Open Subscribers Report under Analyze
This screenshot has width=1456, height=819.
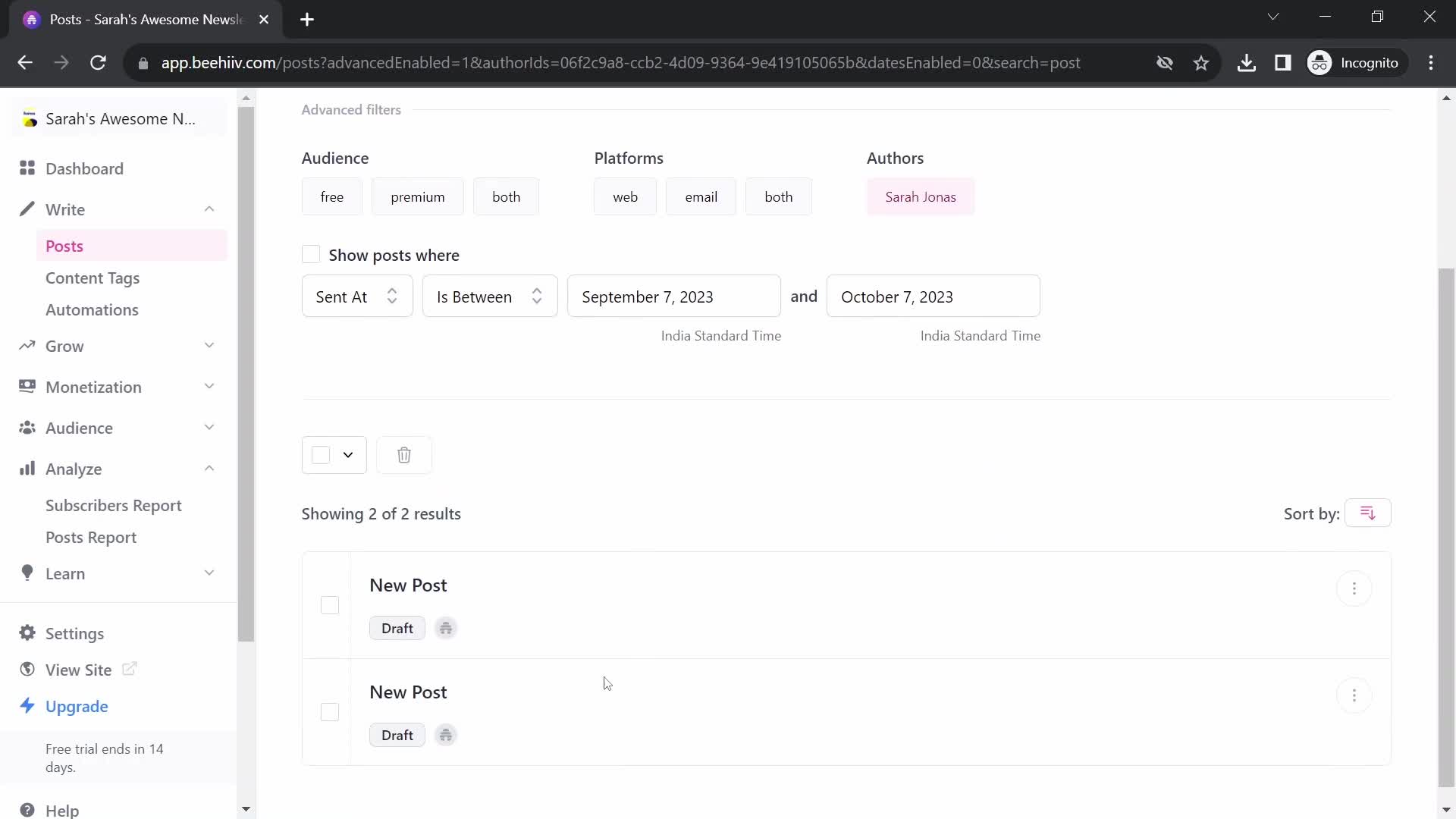113,505
